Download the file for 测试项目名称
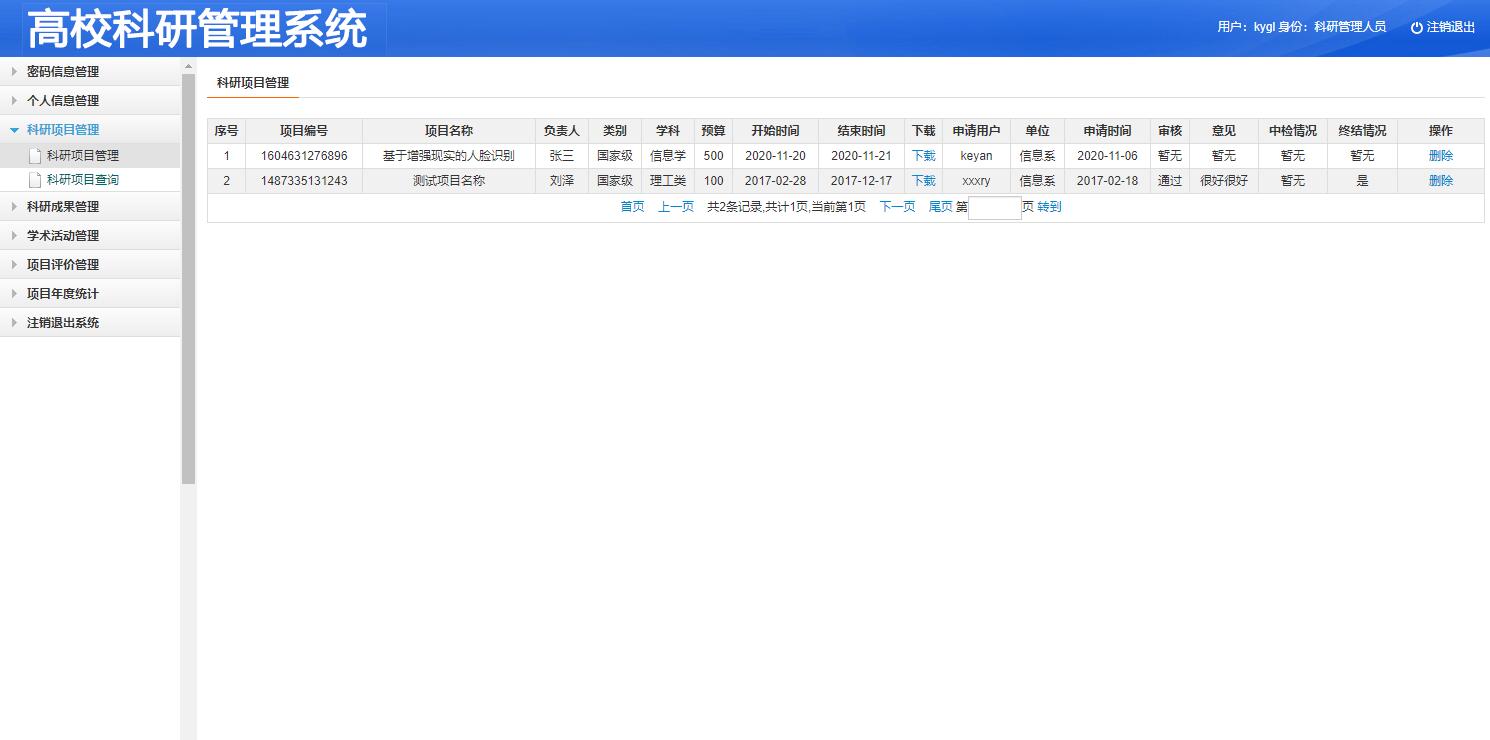 pos(923,181)
